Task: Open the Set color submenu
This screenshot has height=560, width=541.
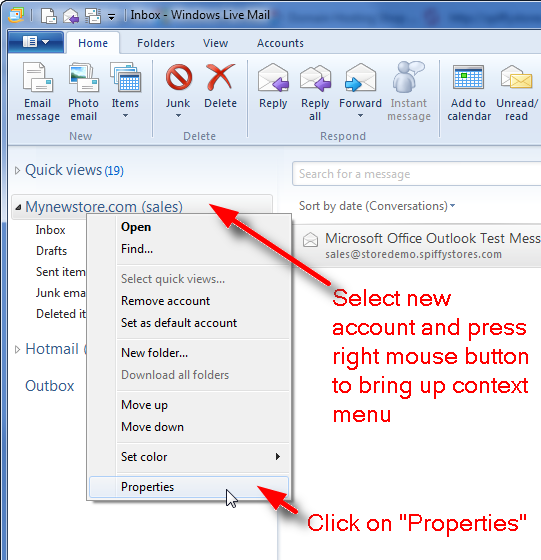Action: 189,457
